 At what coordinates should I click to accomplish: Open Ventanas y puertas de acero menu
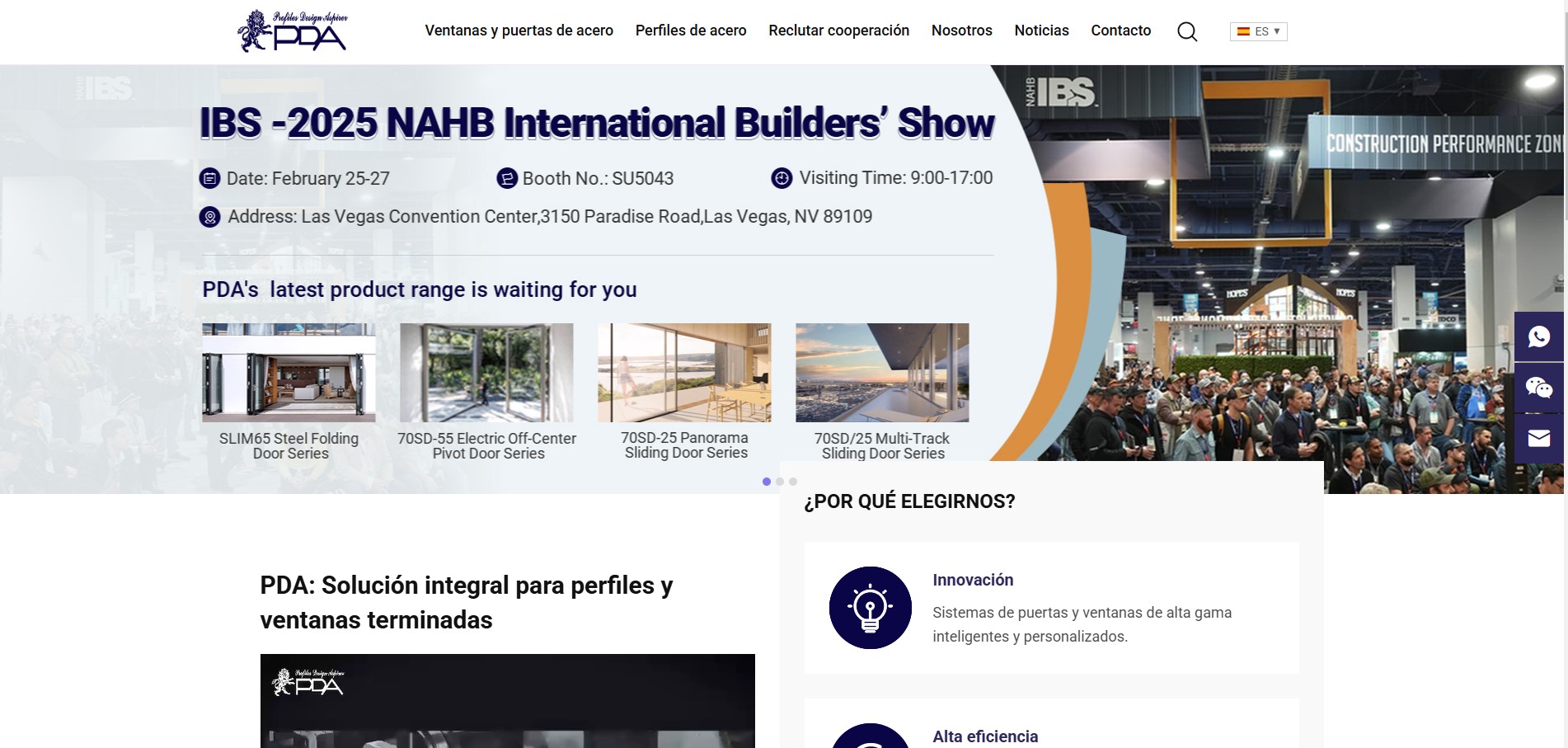click(x=519, y=31)
